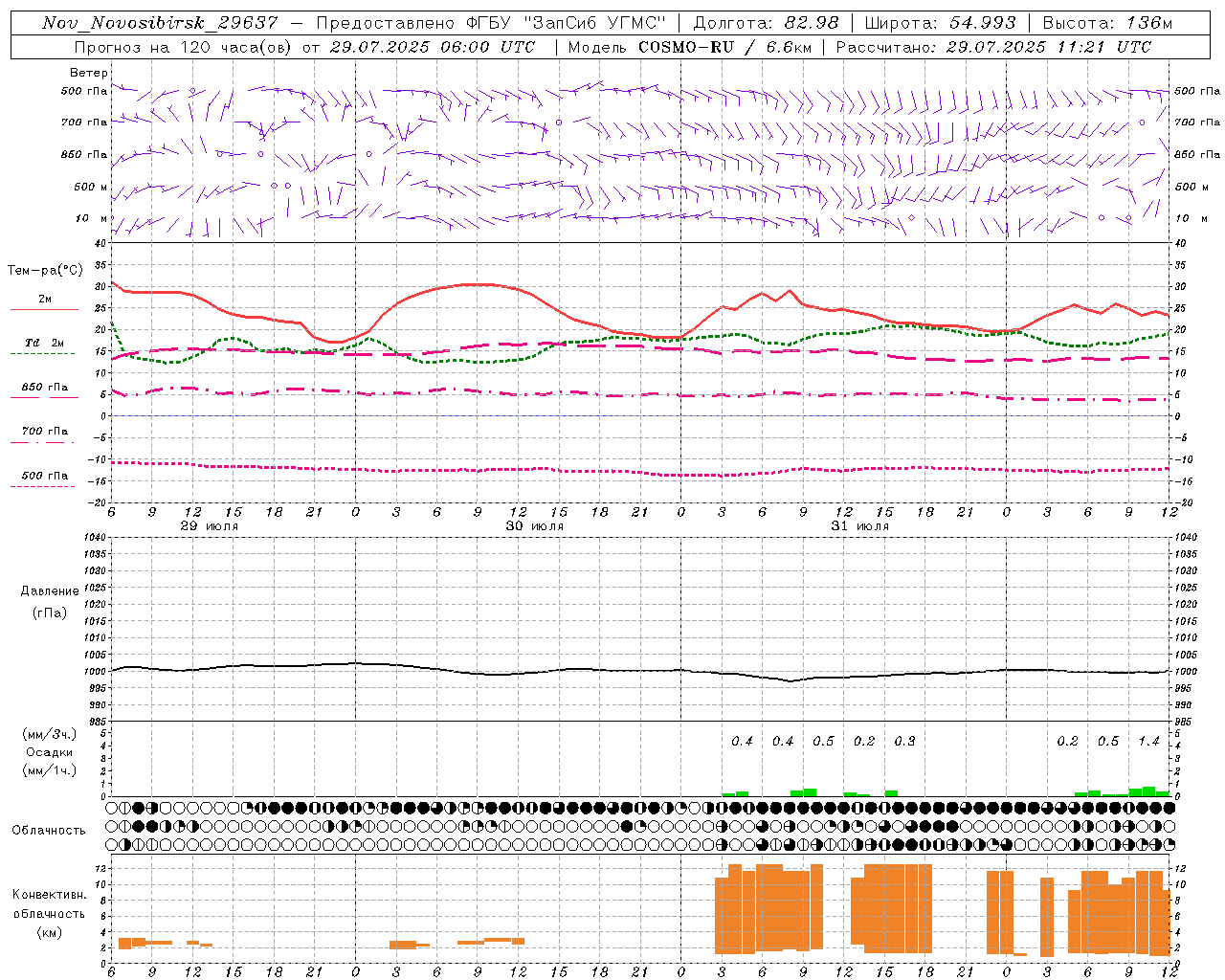Select the forecast start time 29.07.2025 06:00 UTC

point(432,47)
